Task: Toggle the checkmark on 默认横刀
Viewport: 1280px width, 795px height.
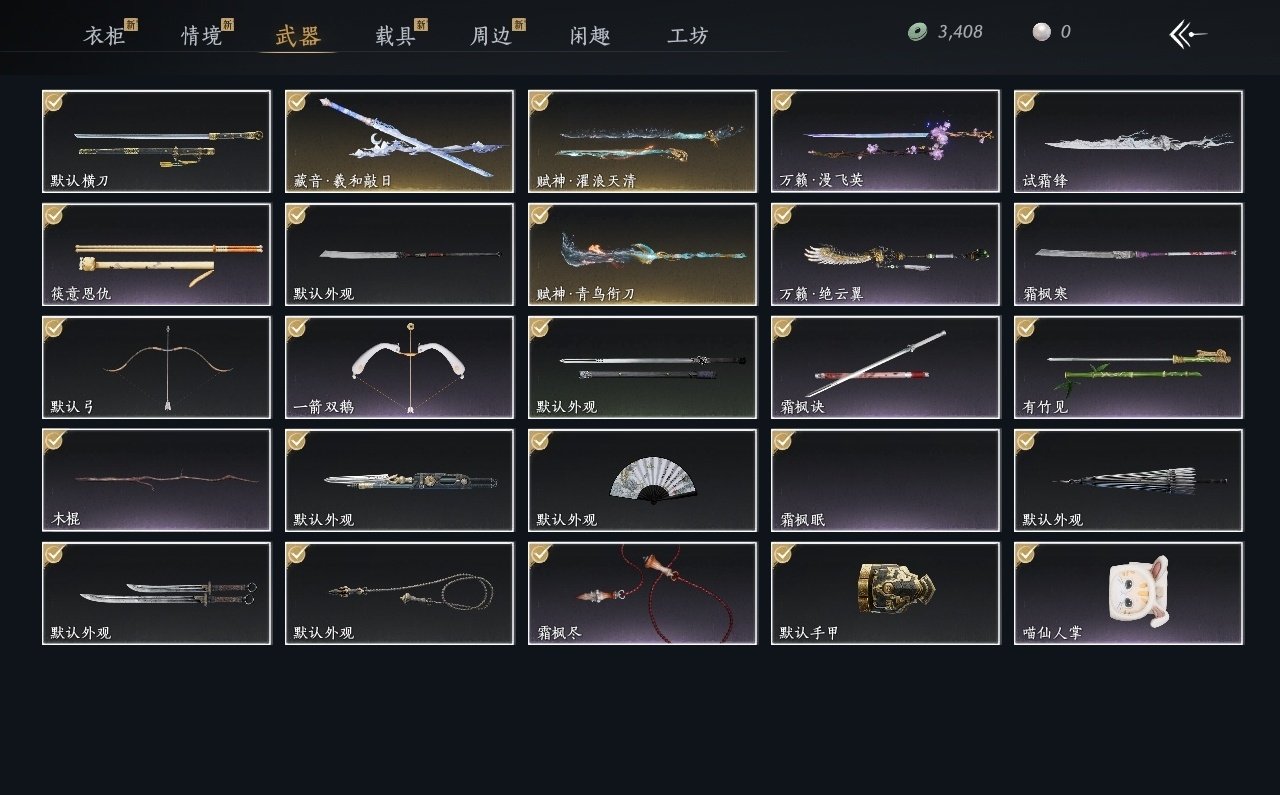Action: 54,101
